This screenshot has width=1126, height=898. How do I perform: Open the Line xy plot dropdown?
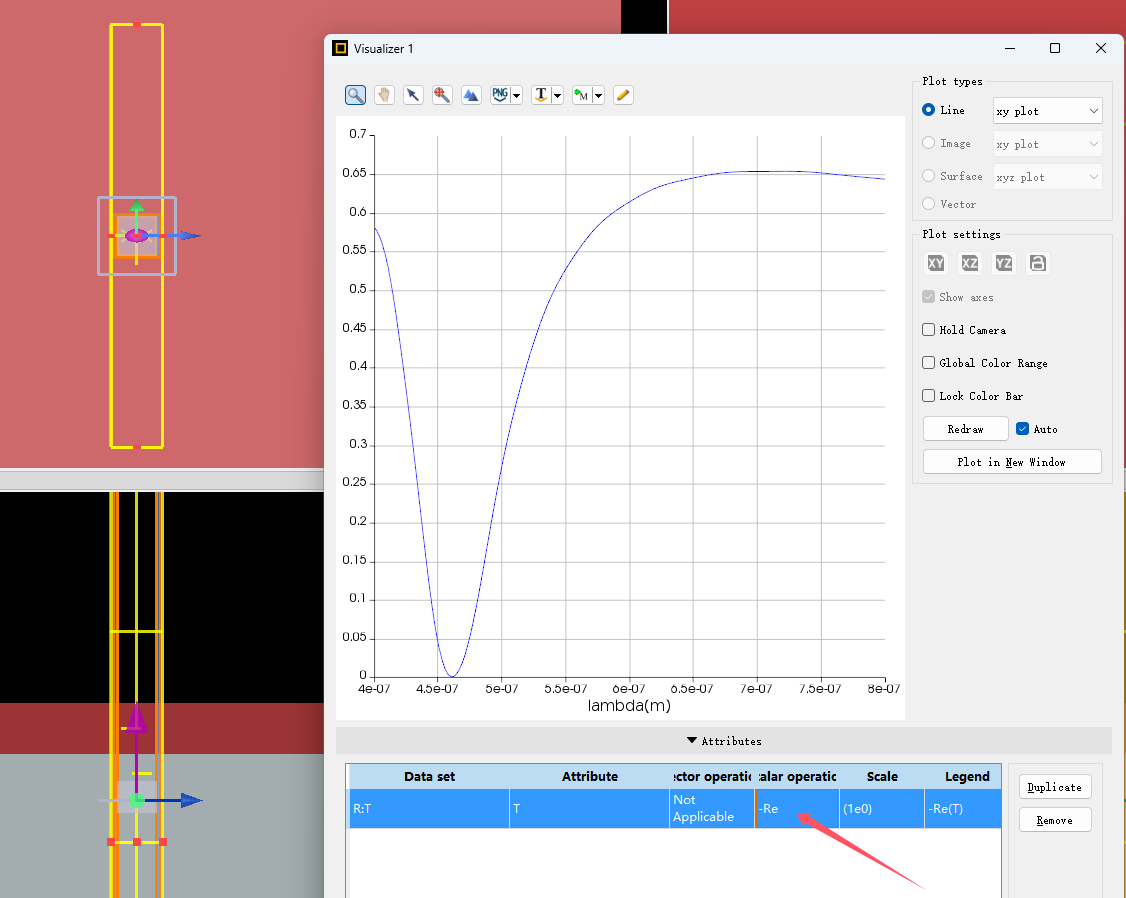pos(1047,111)
